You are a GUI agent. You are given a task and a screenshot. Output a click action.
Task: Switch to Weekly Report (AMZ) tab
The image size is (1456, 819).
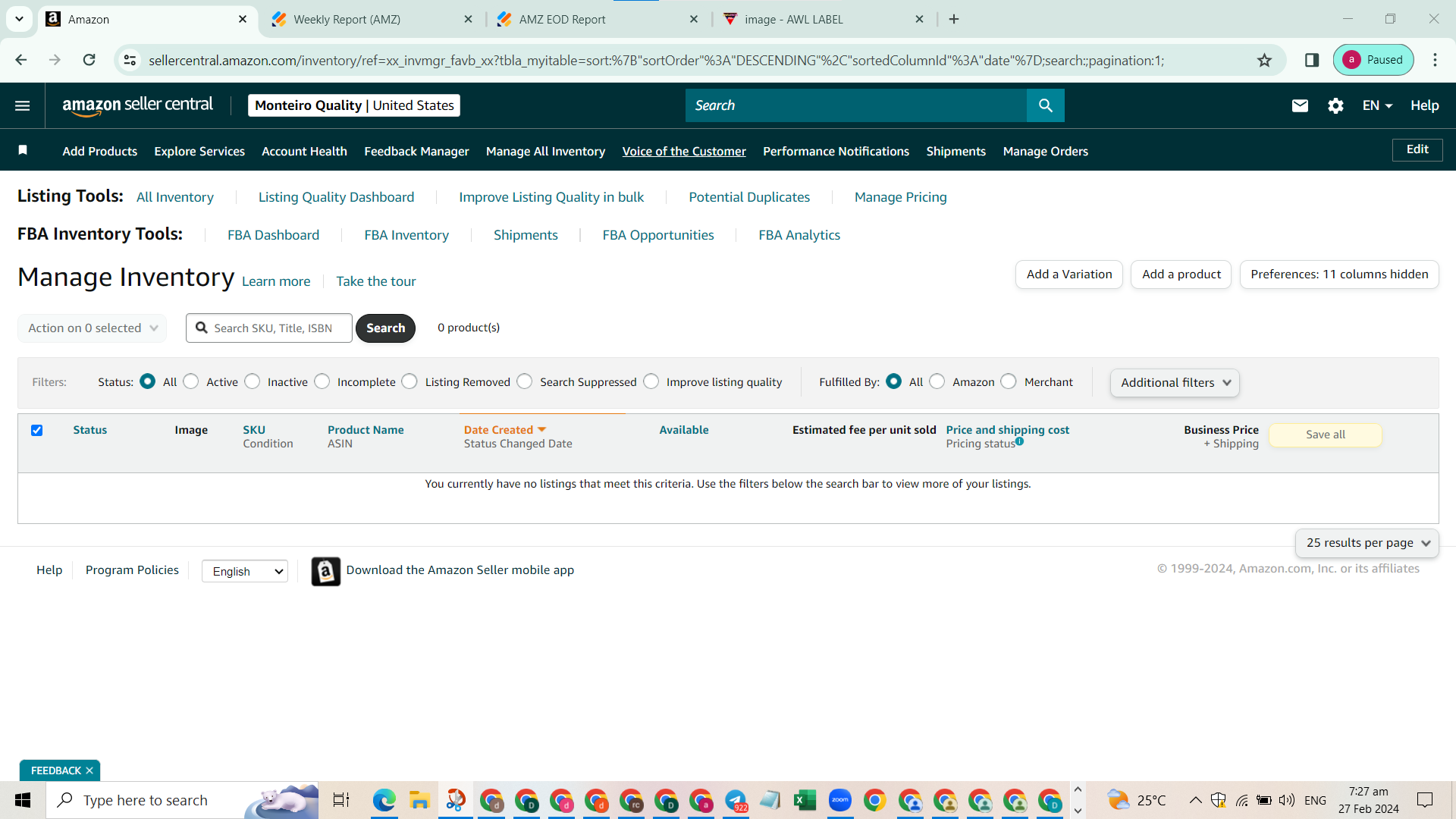click(372, 19)
